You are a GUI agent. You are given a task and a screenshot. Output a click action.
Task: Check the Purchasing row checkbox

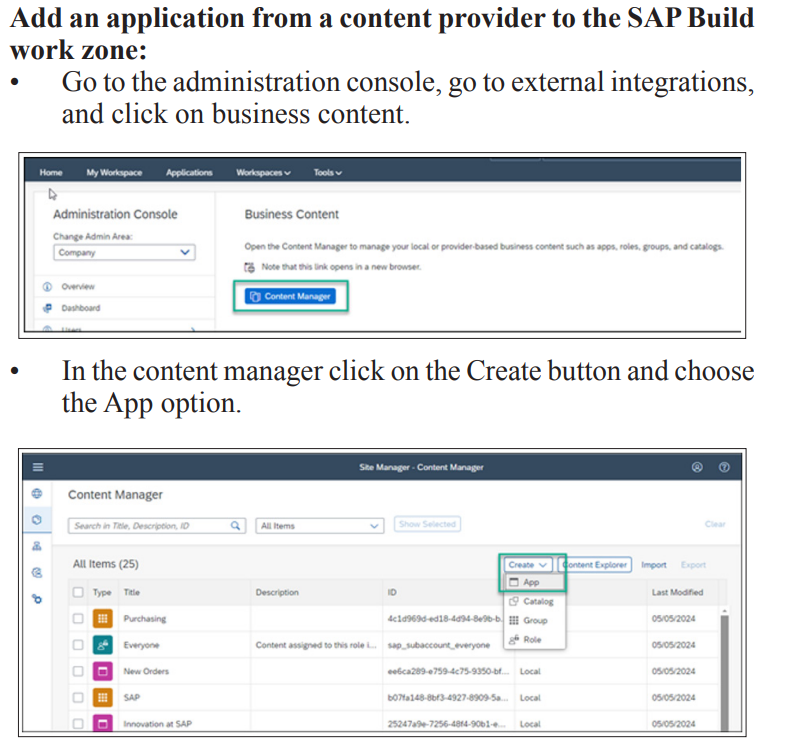point(78,618)
